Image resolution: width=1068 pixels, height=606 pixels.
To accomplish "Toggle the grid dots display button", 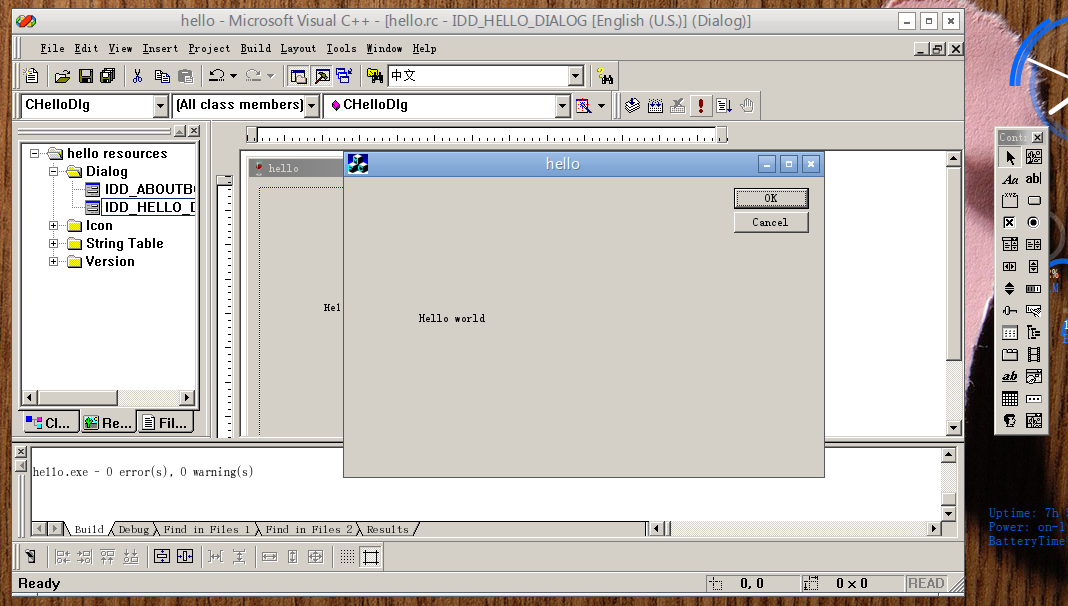I will (x=347, y=557).
